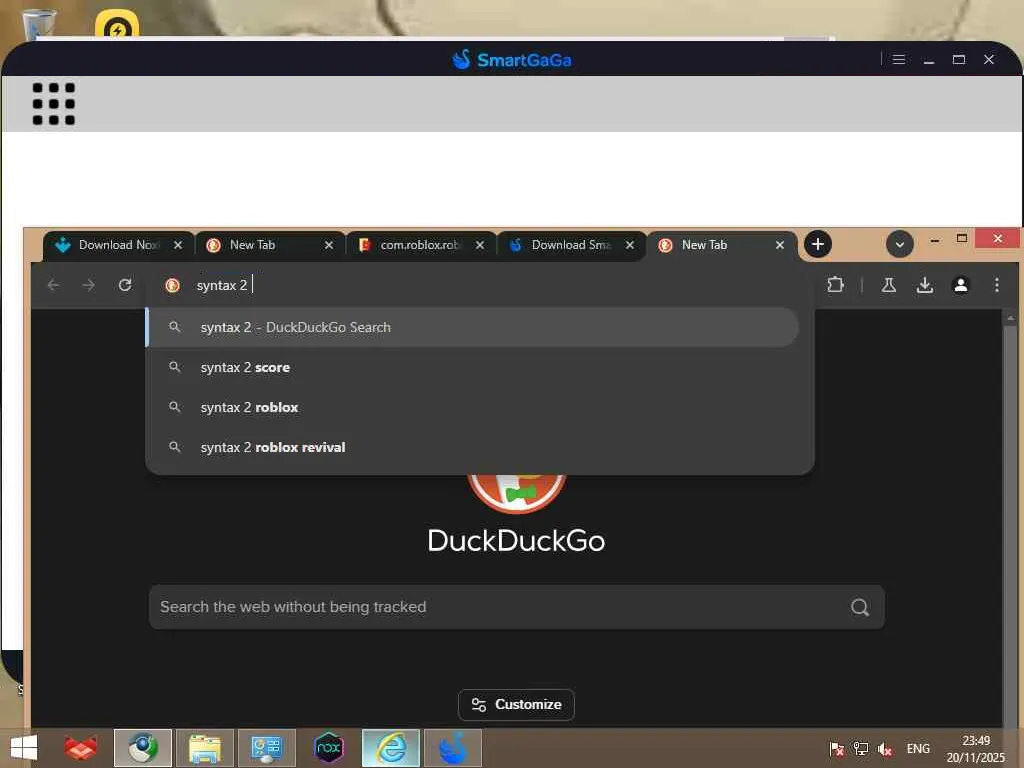Open SmartGaGa hamburger menu
The image size is (1024, 768).
point(899,59)
